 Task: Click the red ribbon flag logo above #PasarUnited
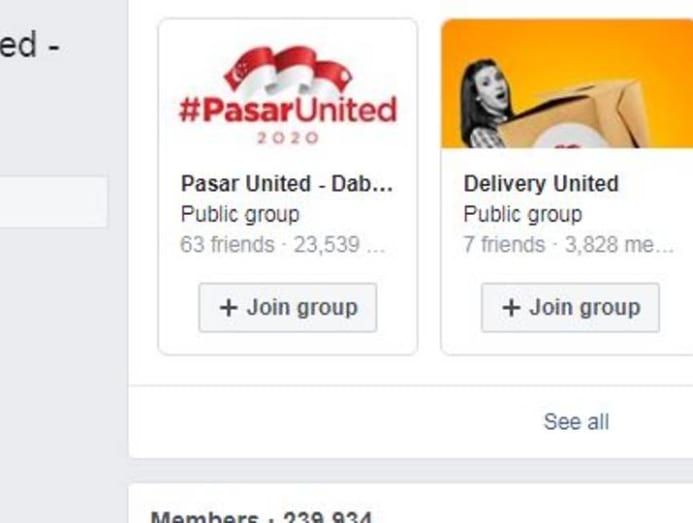coord(289,71)
